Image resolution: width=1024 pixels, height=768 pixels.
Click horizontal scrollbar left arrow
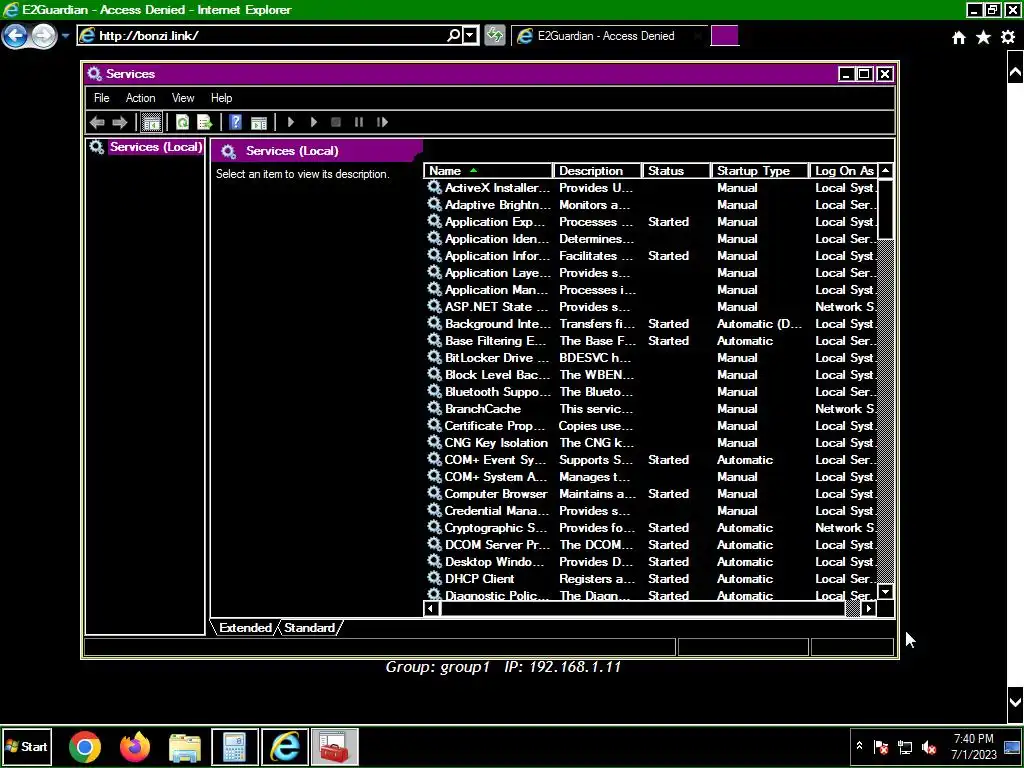click(431, 609)
